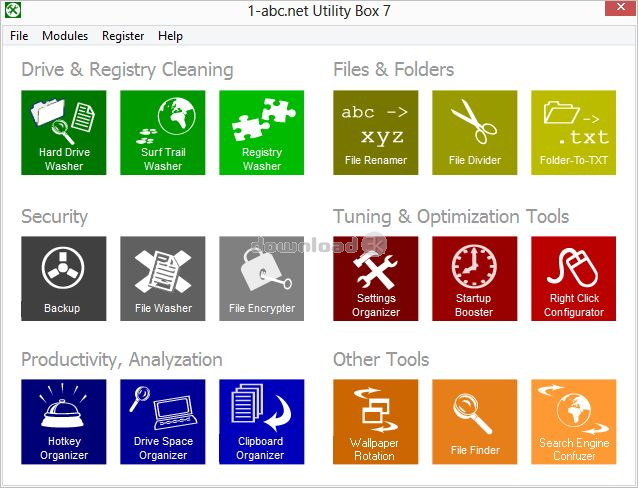
Task: Open the Hard Drive Washer tile
Action: click(x=64, y=133)
